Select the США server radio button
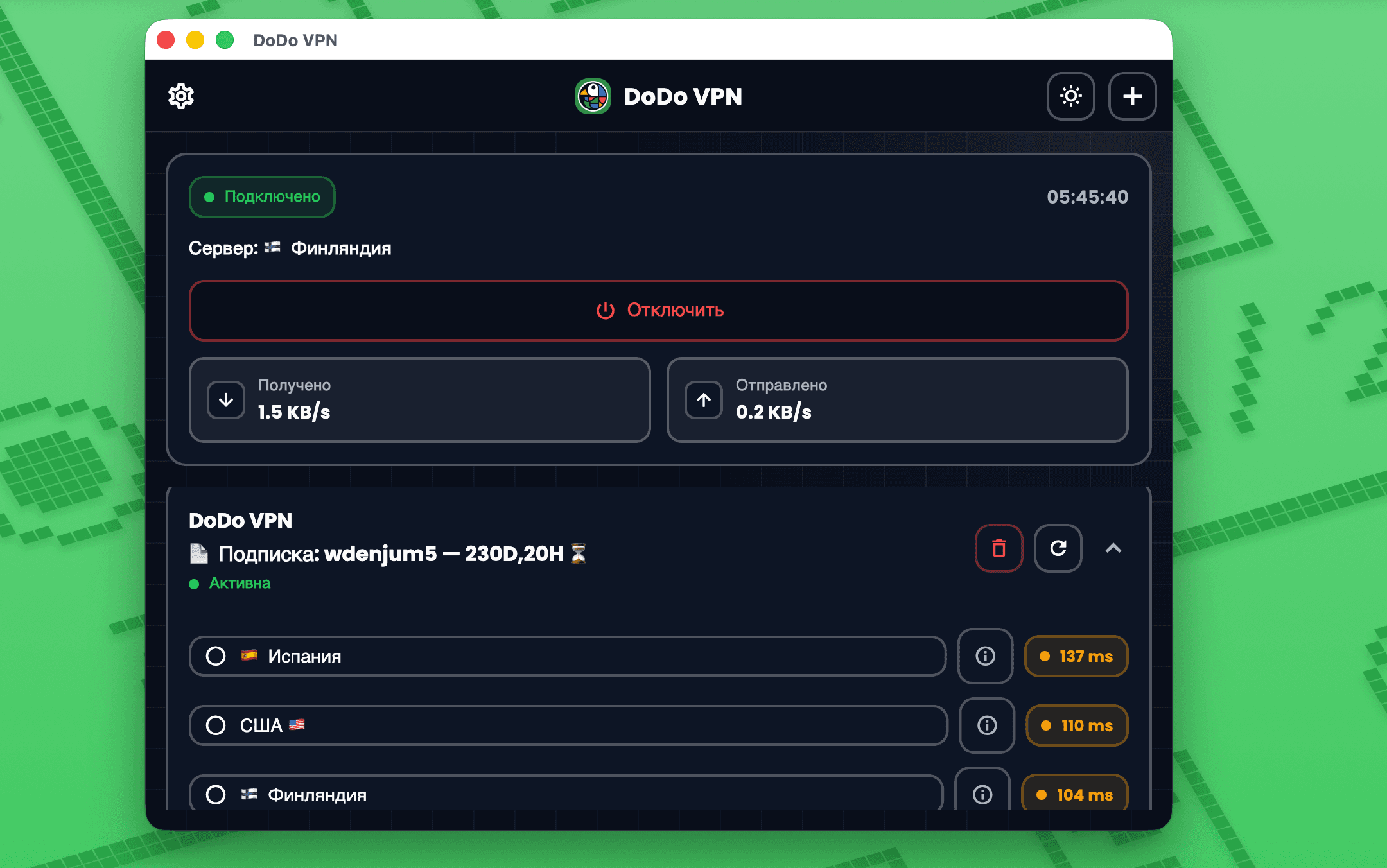Screen dimensions: 1387x868 [216, 725]
